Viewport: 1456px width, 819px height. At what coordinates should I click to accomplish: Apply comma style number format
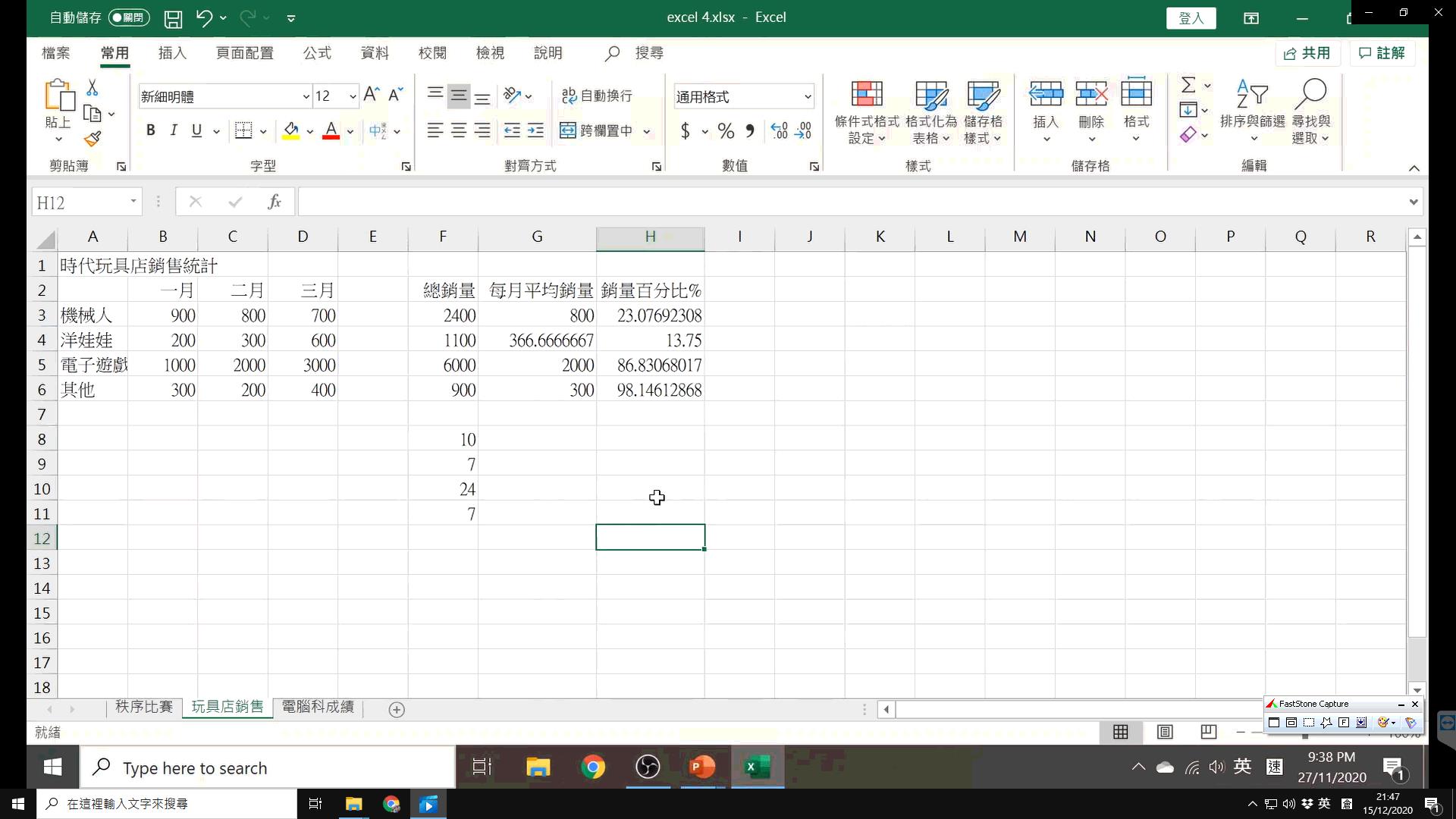coord(750,131)
